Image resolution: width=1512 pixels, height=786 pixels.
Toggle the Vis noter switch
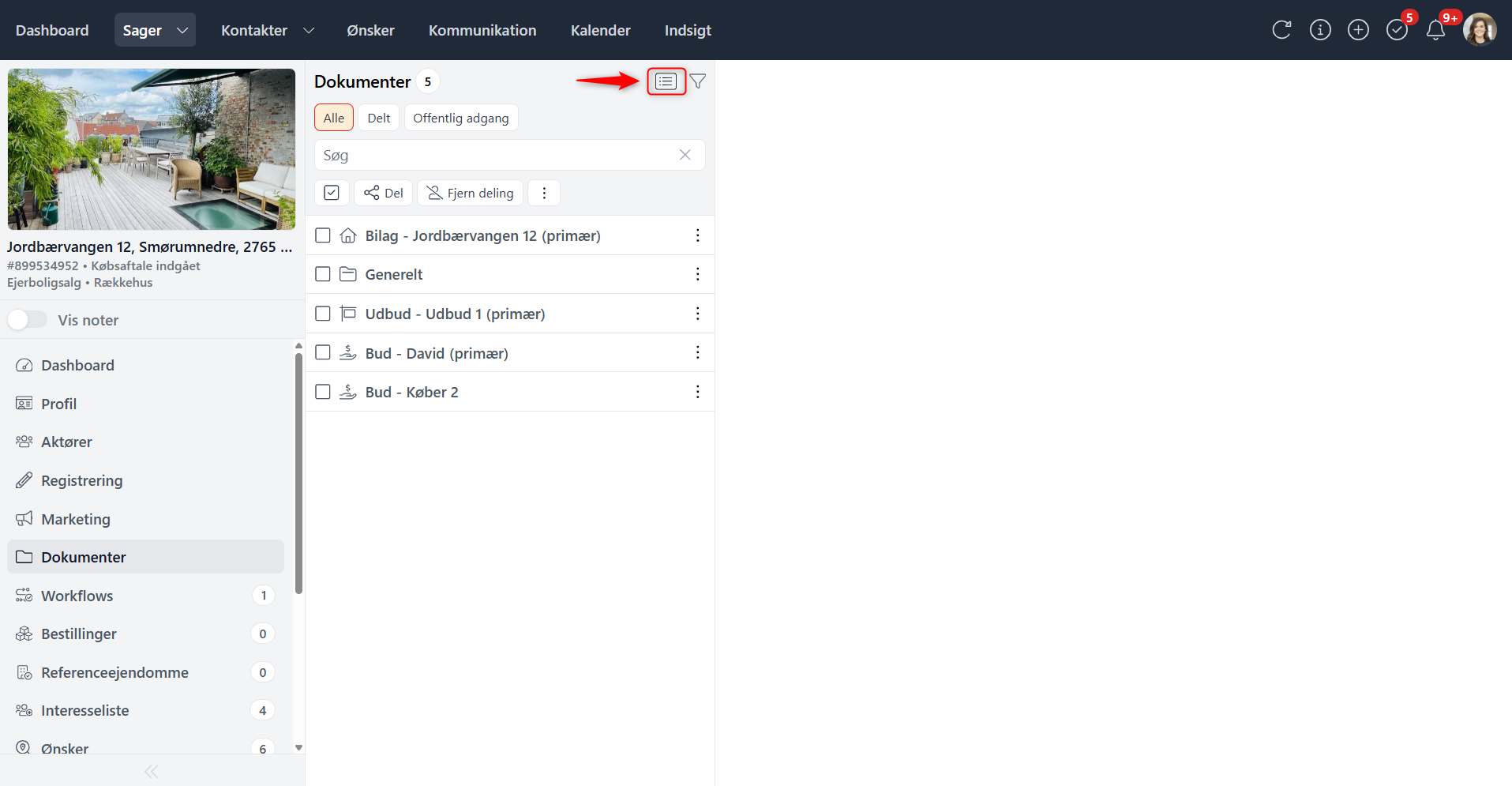[28, 320]
